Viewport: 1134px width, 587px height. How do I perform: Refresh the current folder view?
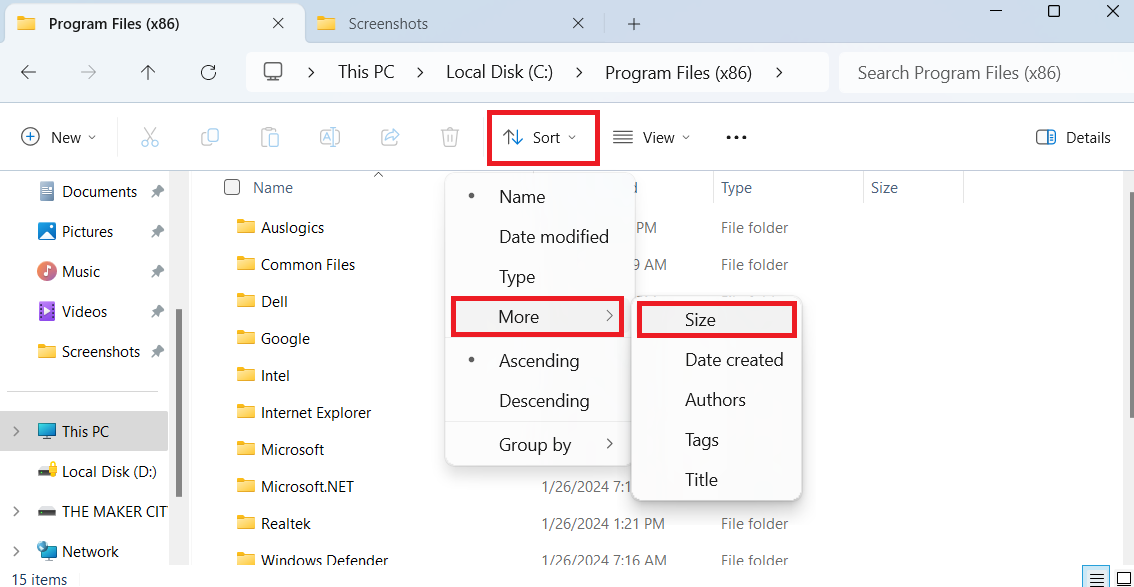(208, 72)
